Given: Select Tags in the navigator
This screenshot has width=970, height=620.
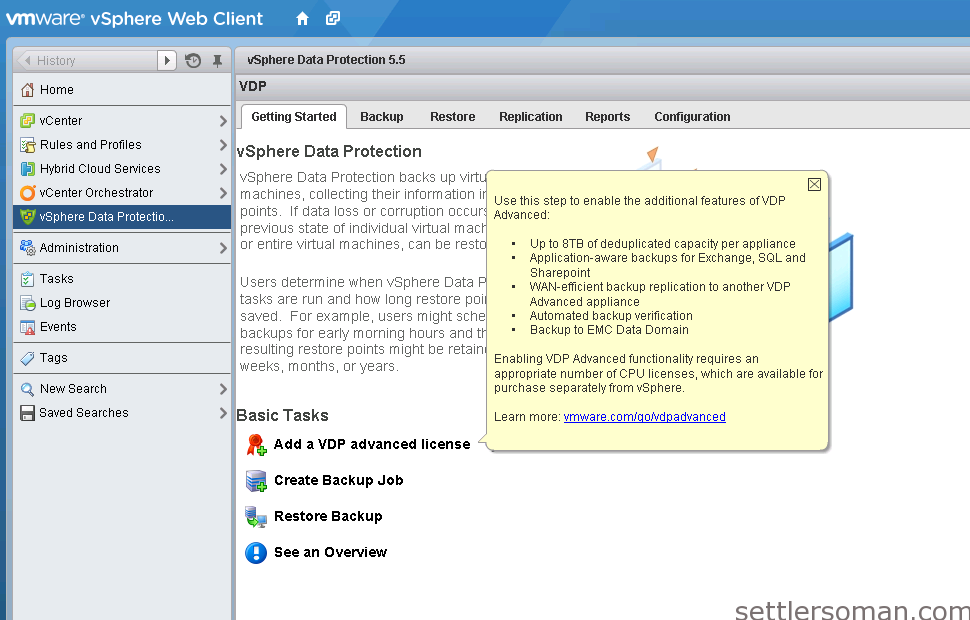Looking at the screenshot, I should coord(122,358).
